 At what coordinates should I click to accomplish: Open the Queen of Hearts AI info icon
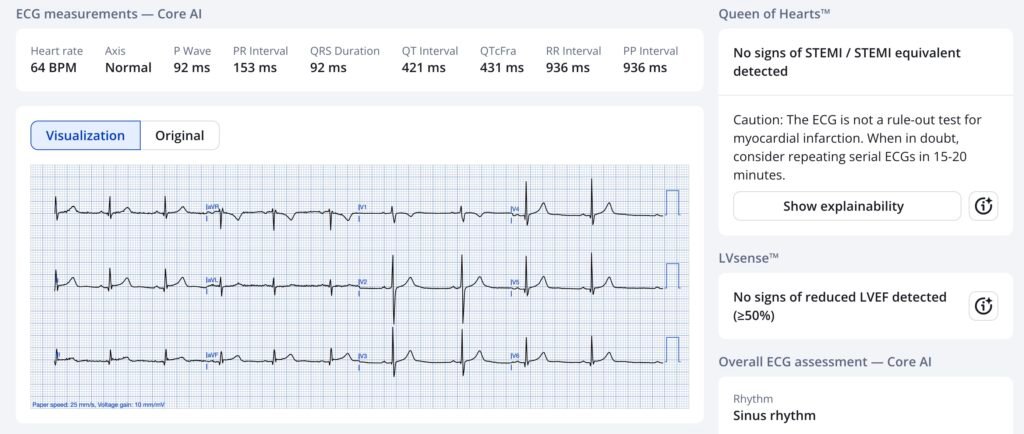pos(984,206)
